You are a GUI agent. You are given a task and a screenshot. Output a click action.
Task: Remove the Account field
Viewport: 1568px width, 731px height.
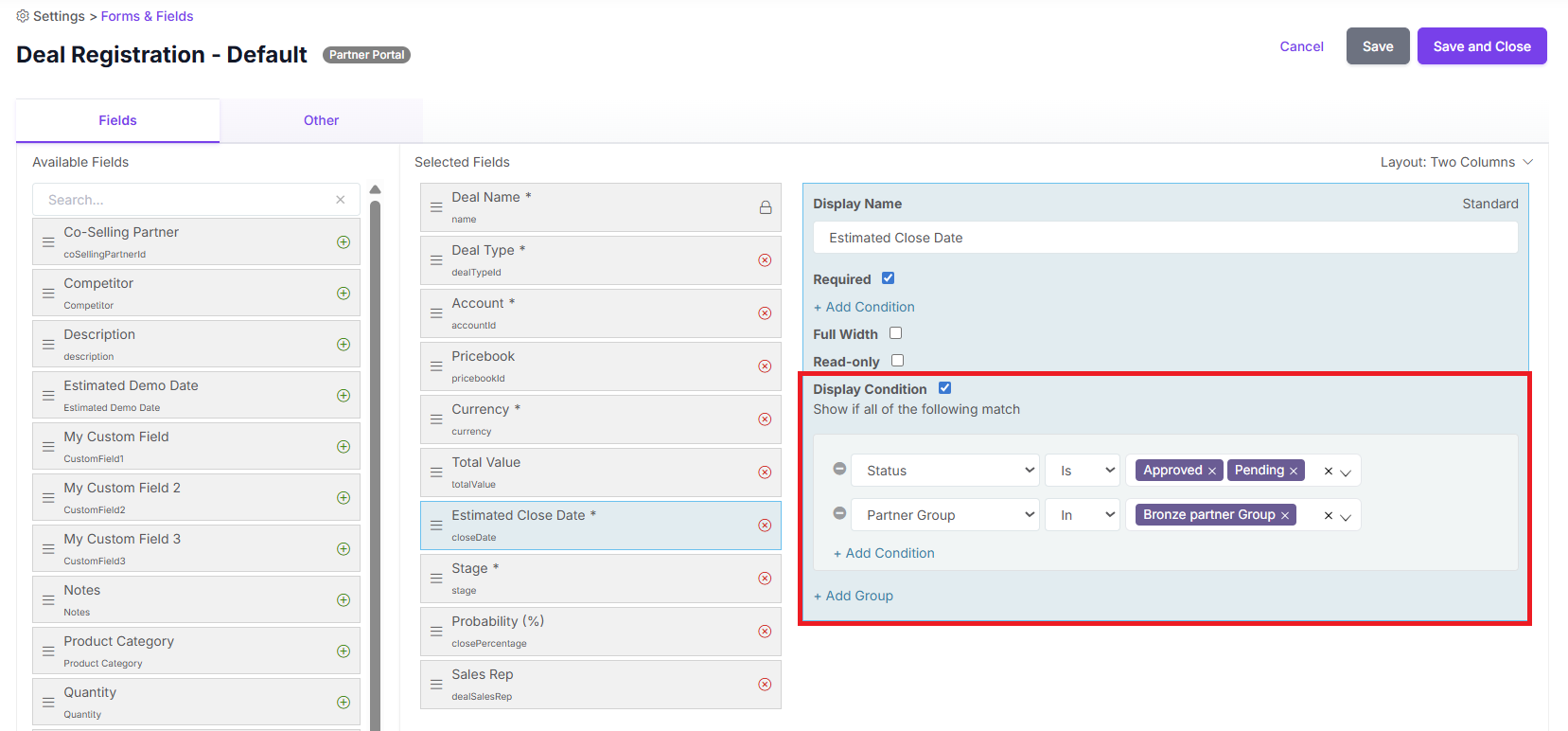[x=765, y=313]
